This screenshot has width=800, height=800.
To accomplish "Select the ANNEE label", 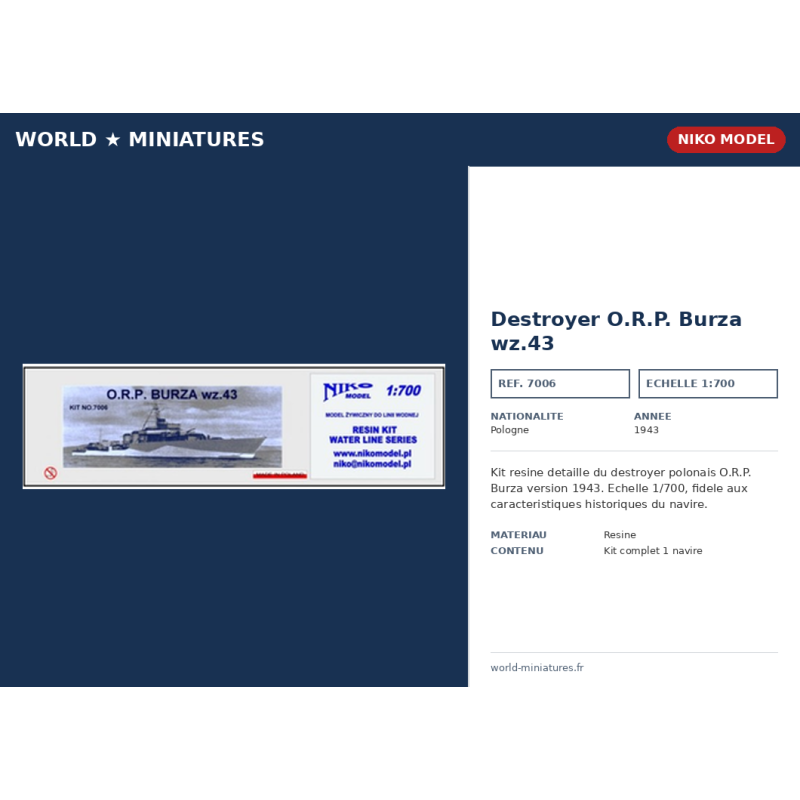I will pyautogui.click(x=652, y=416).
